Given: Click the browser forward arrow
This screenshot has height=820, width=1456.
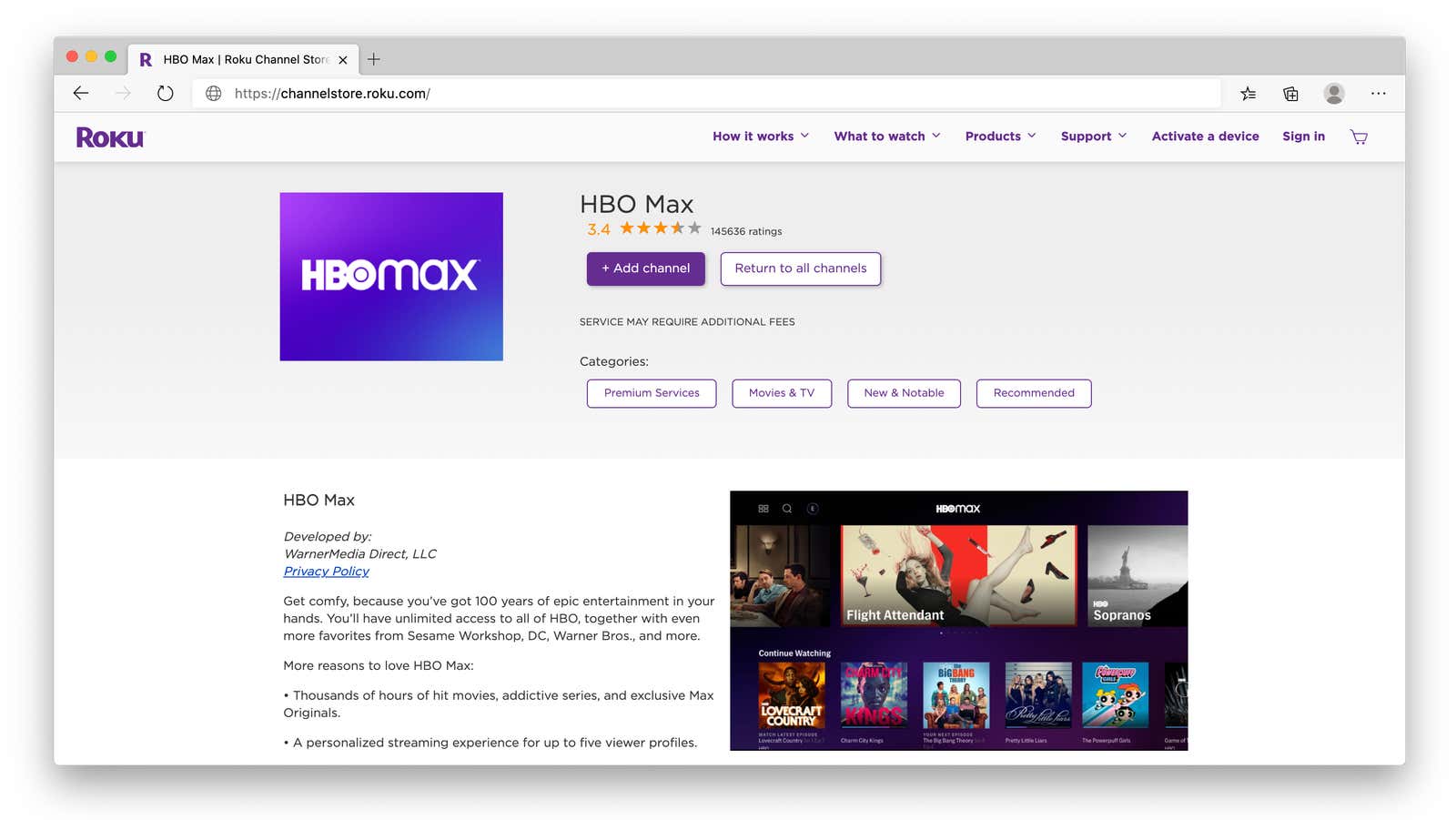Looking at the screenshot, I should (x=123, y=93).
